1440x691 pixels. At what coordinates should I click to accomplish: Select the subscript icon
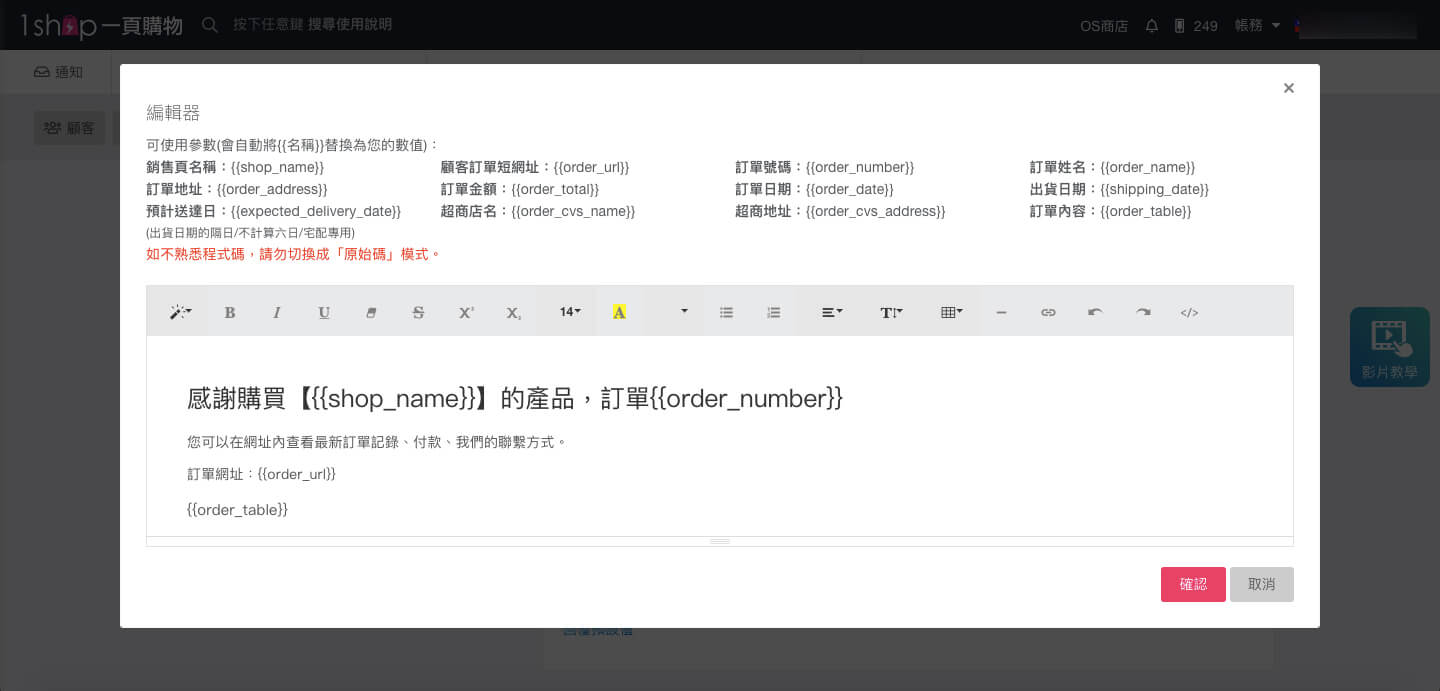[x=513, y=312]
